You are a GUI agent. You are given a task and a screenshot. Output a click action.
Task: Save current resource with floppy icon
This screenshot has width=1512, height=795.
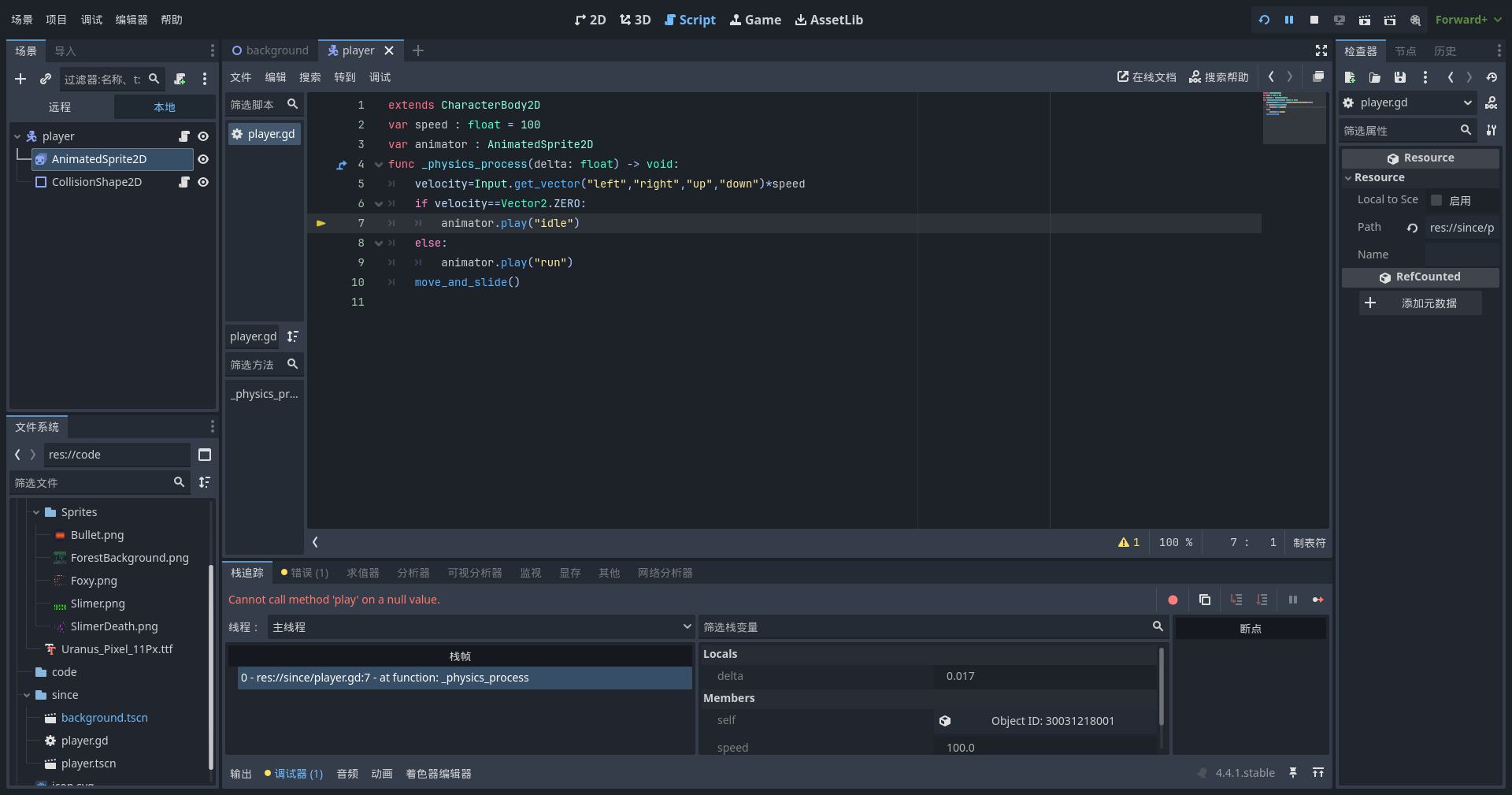click(x=1400, y=77)
